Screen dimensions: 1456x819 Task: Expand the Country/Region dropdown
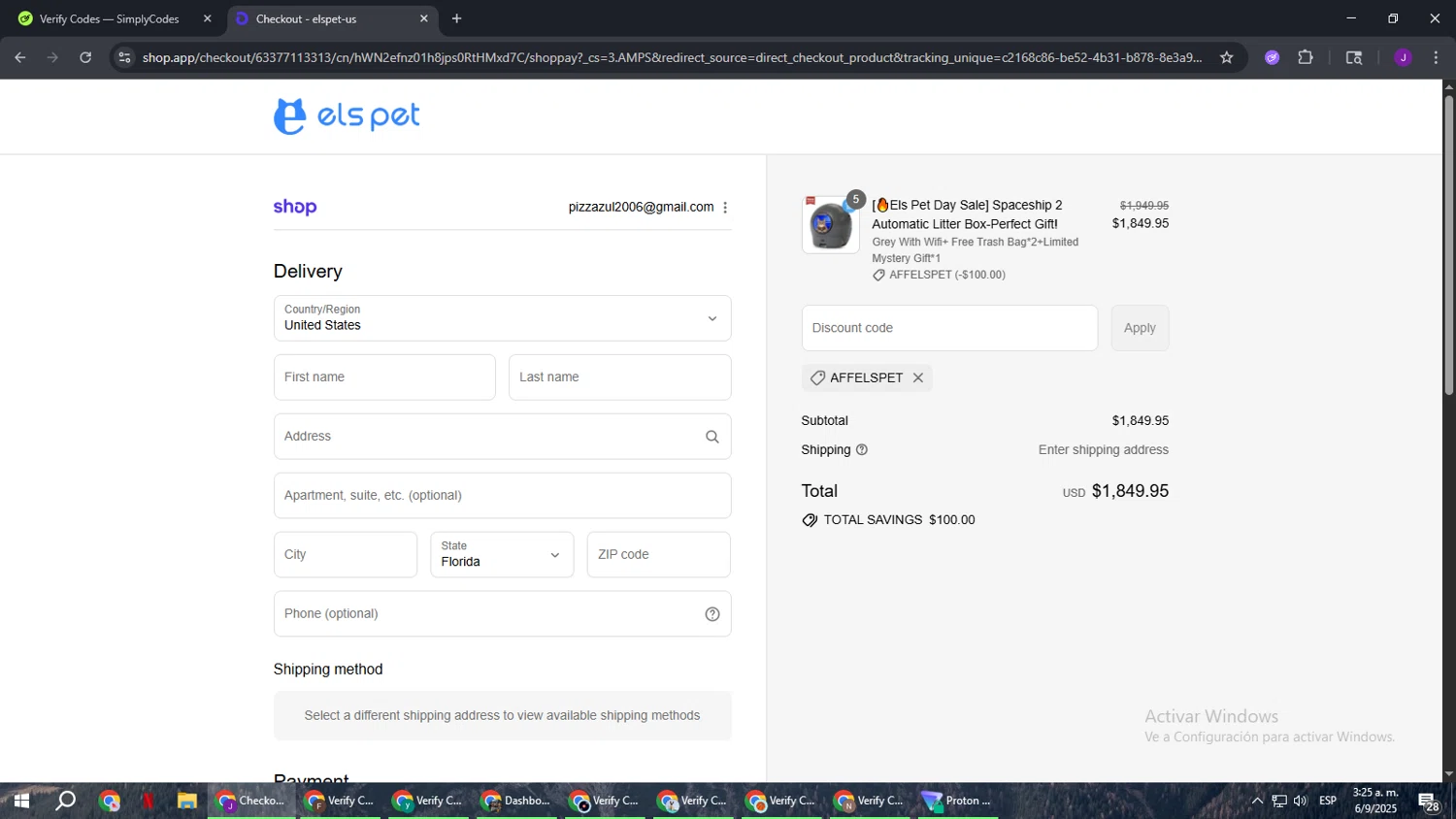click(x=502, y=318)
